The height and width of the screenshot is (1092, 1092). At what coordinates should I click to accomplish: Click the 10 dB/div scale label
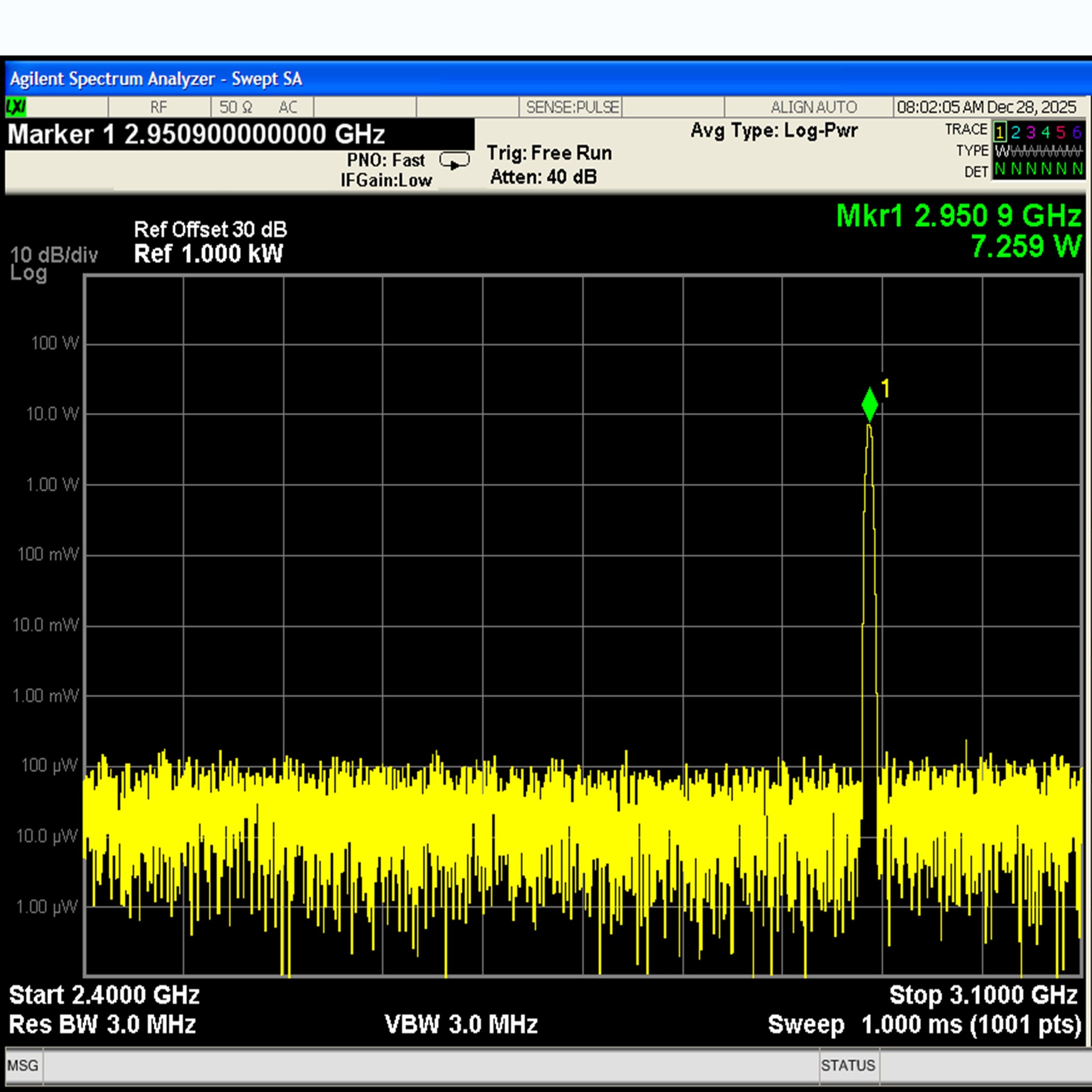[x=54, y=255]
